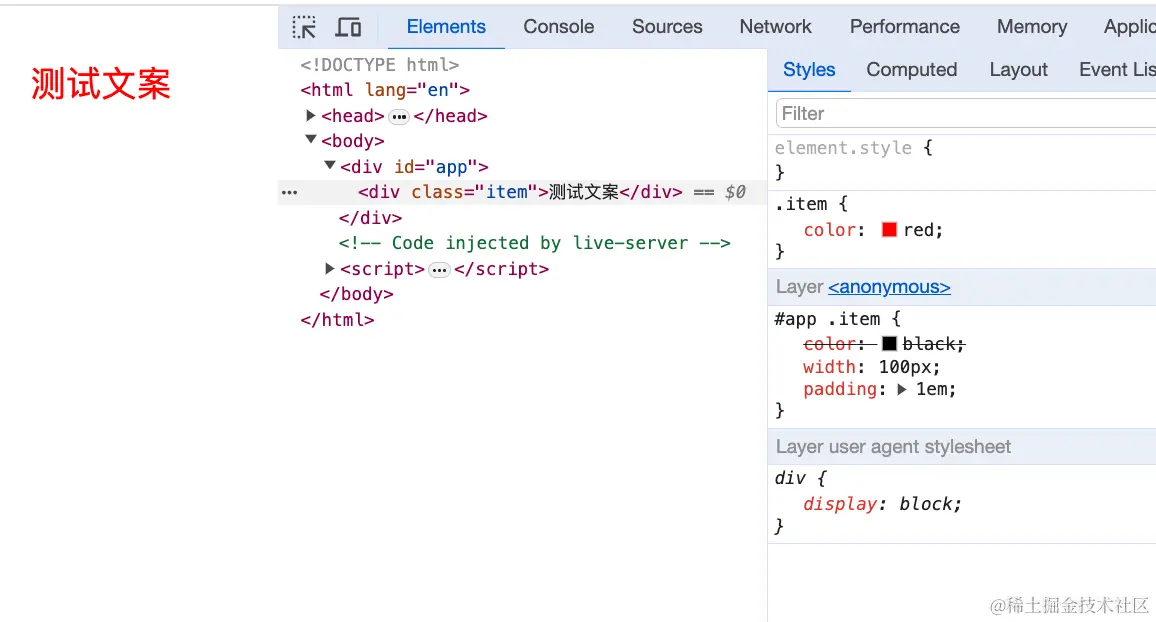This screenshot has width=1156, height=622.
Task: Open the Elements tab
Action: [446, 27]
